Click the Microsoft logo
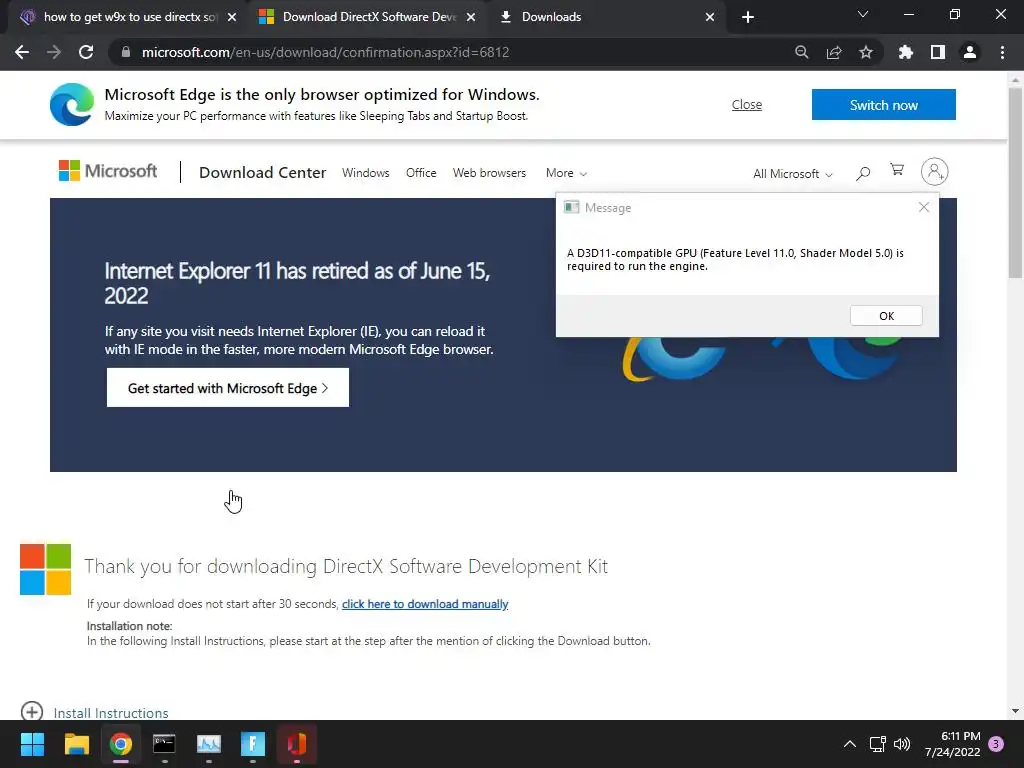This screenshot has width=1024, height=768. tap(108, 171)
